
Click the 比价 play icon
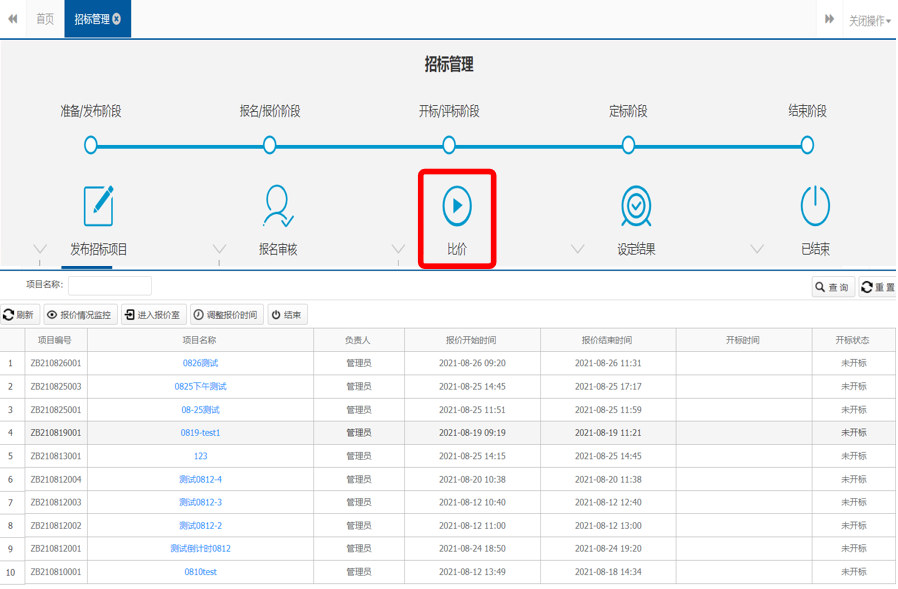pos(457,206)
